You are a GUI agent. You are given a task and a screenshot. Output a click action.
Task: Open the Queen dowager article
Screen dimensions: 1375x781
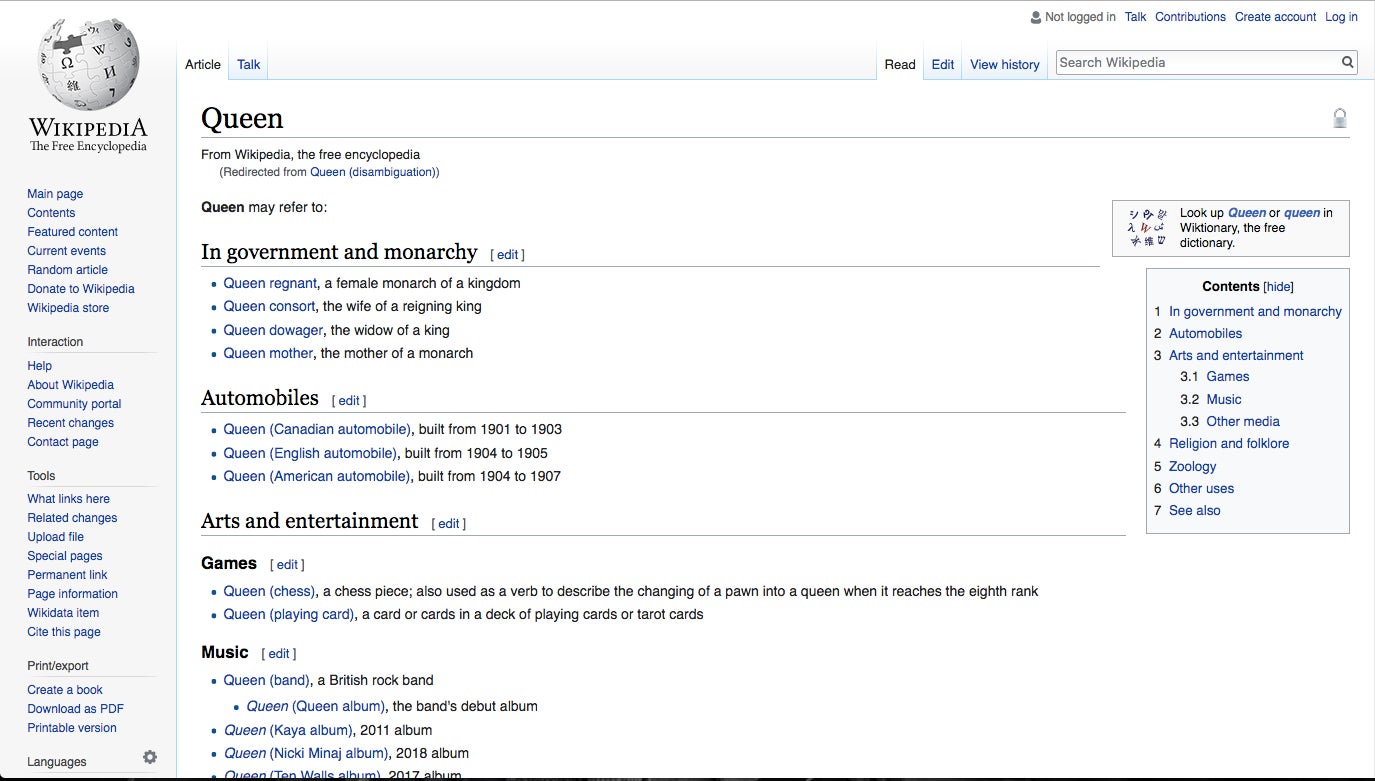[x=273, y=330]
